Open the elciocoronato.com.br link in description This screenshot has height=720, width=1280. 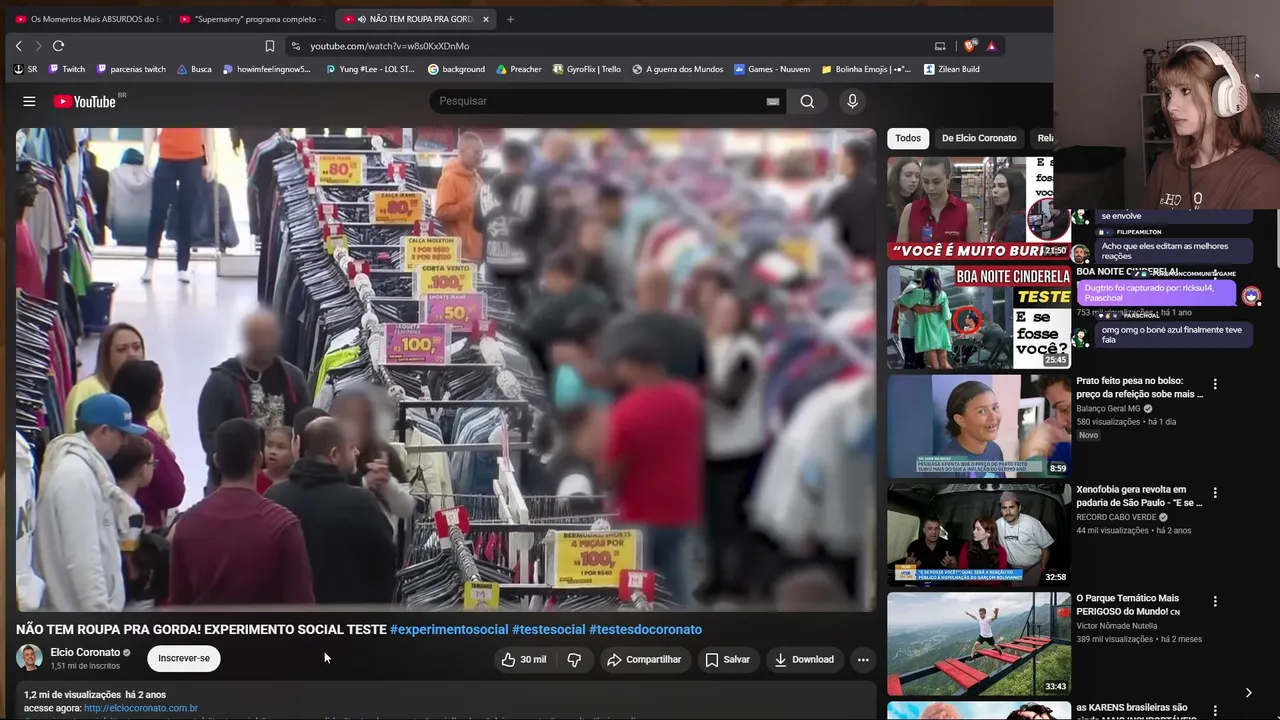point(141,708)
